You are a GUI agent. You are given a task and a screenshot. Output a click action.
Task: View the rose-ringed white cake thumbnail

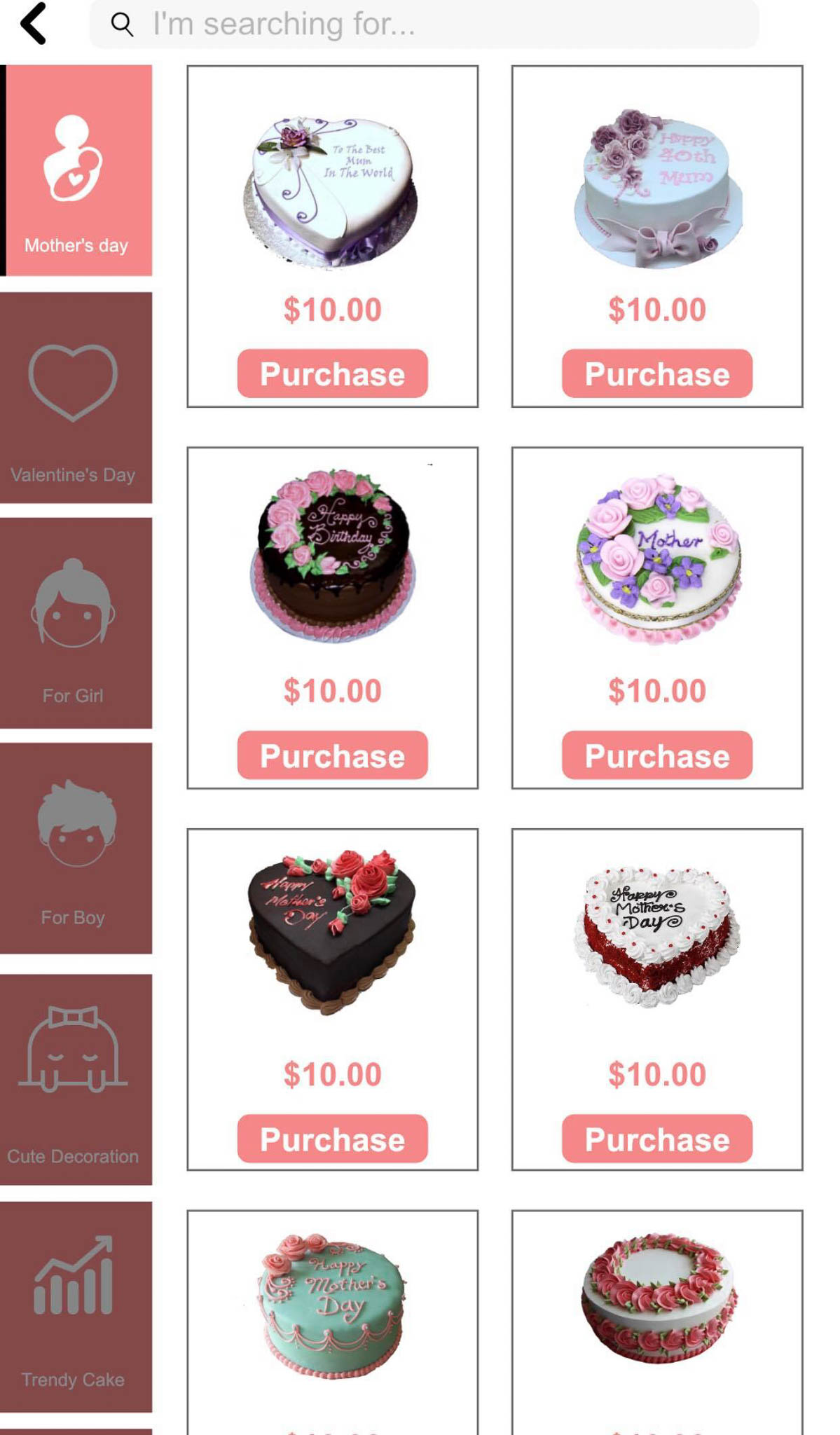point(659,1297)
